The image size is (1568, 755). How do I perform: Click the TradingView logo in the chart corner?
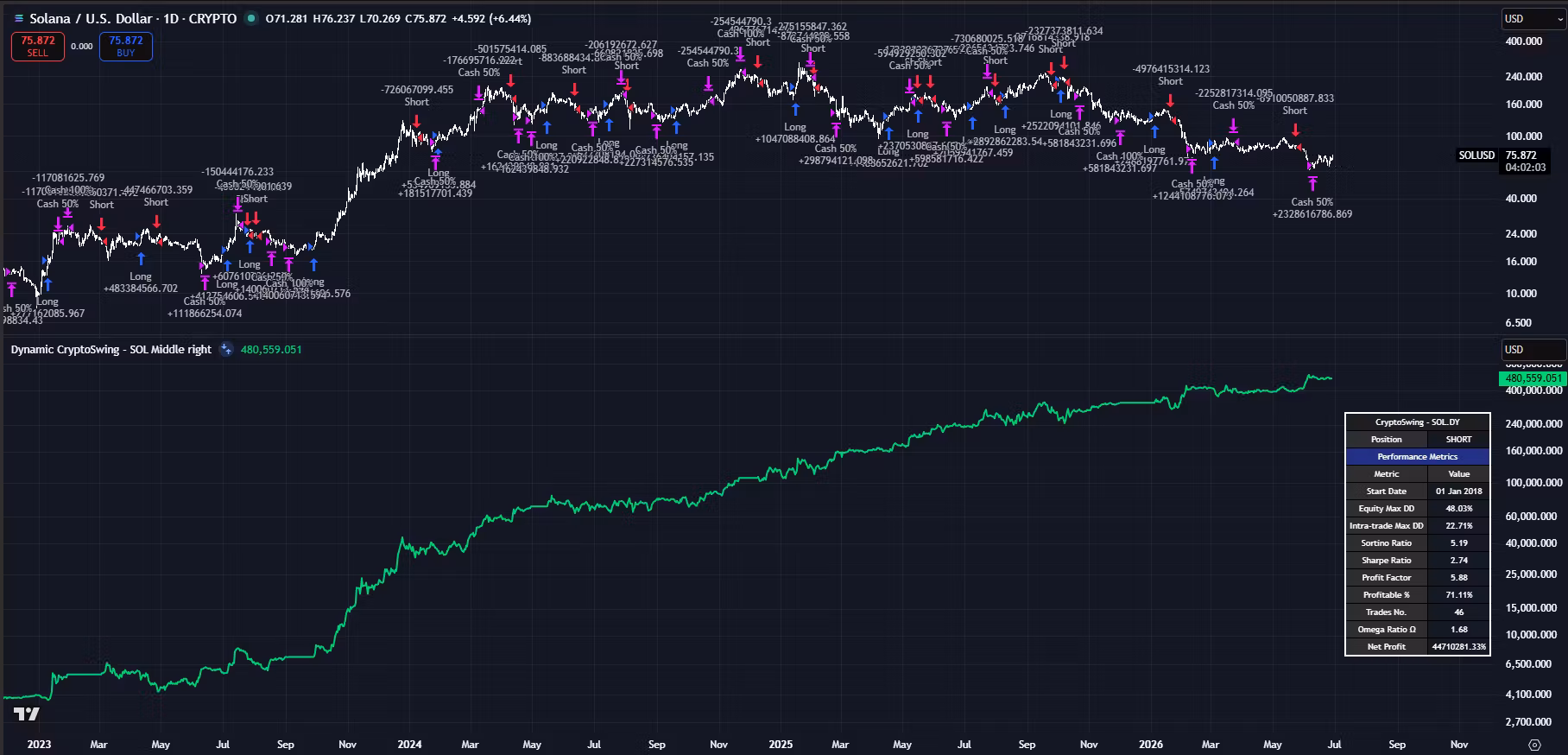click(27, 714)
